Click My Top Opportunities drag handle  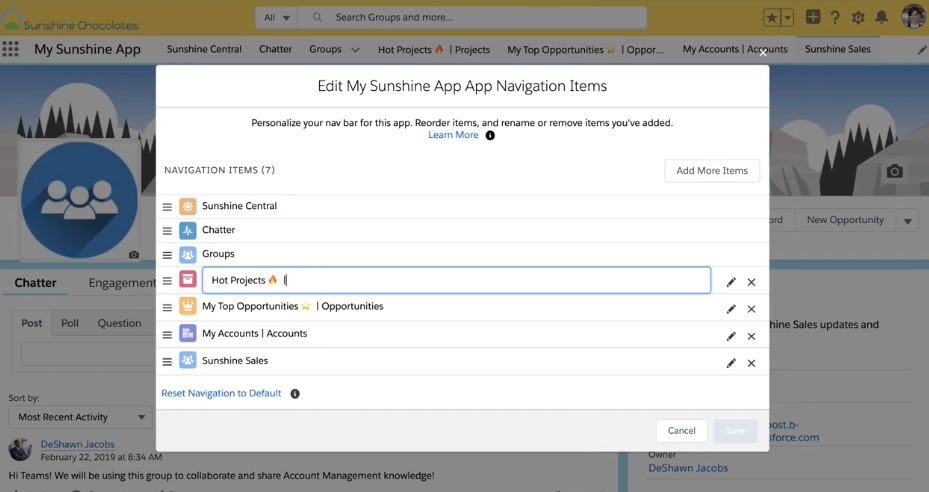click(x=167, y=308)
